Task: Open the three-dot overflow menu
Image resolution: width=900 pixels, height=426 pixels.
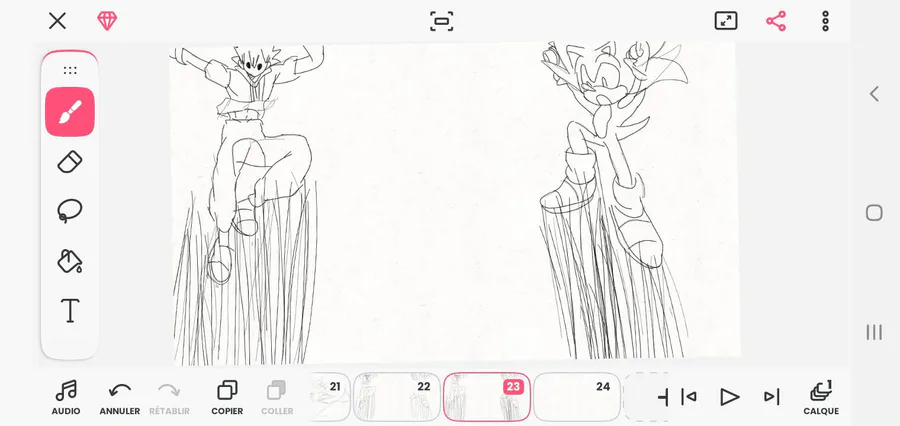Action: coord(825,21)
